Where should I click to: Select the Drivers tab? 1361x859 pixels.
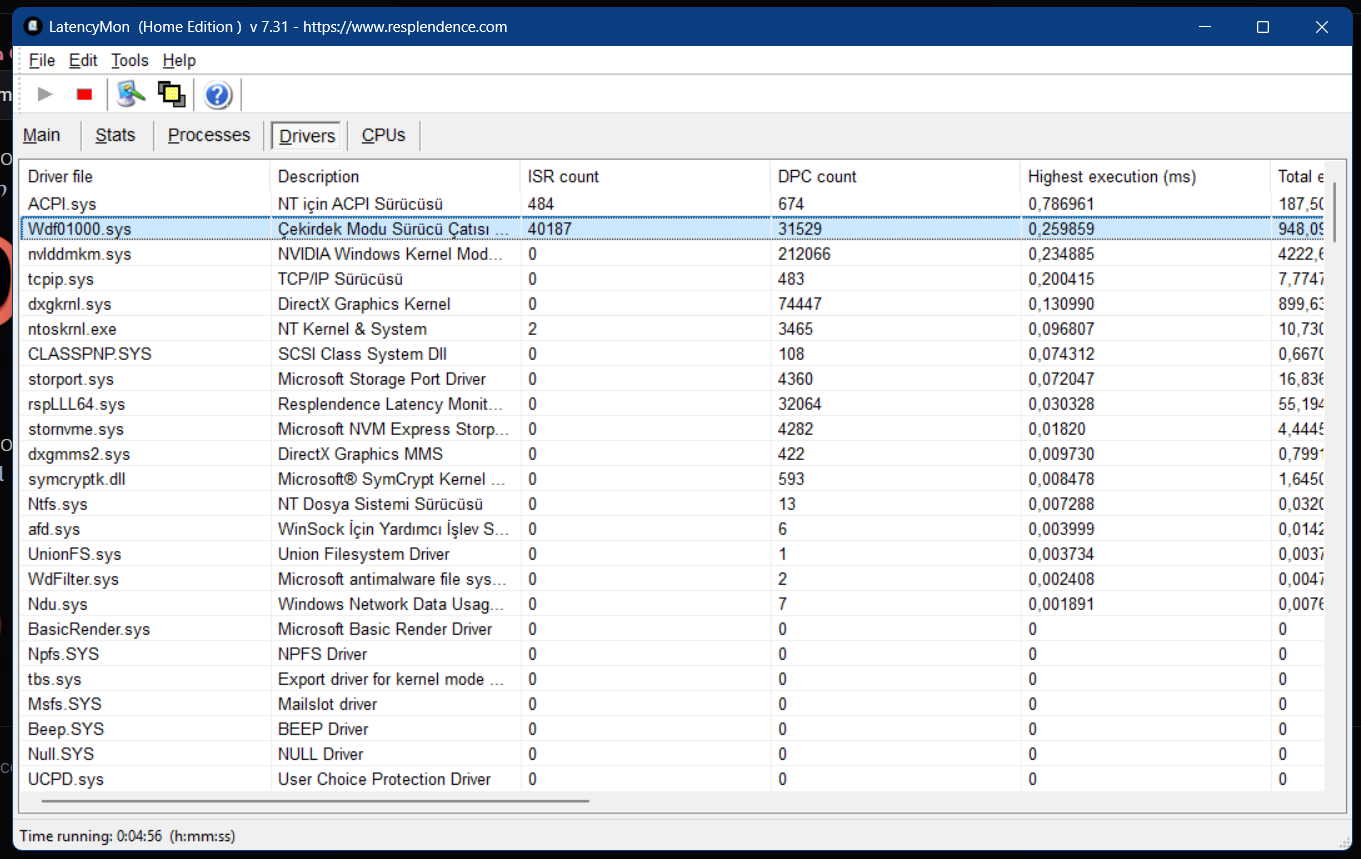click(307, 135)
